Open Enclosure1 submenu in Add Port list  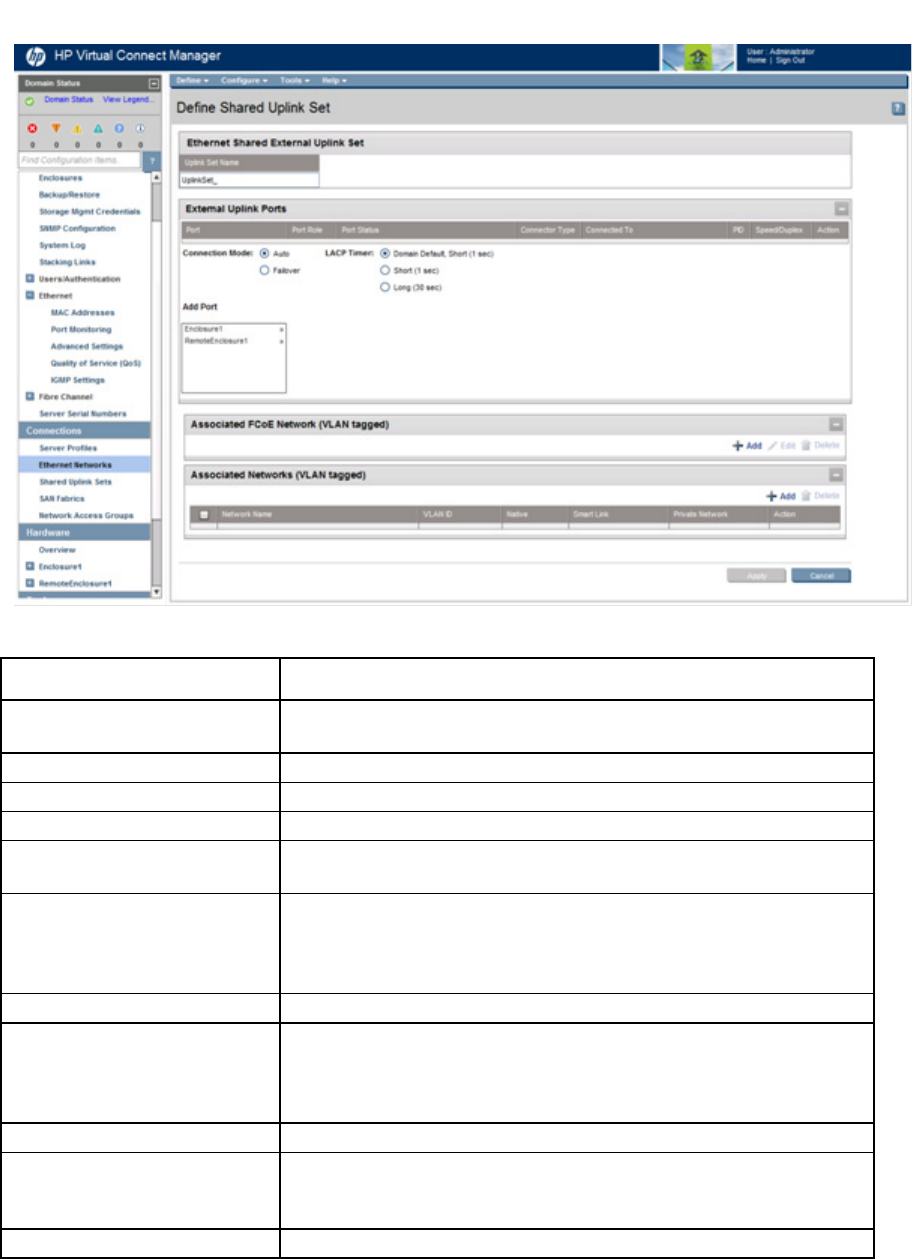click(281, 329)
